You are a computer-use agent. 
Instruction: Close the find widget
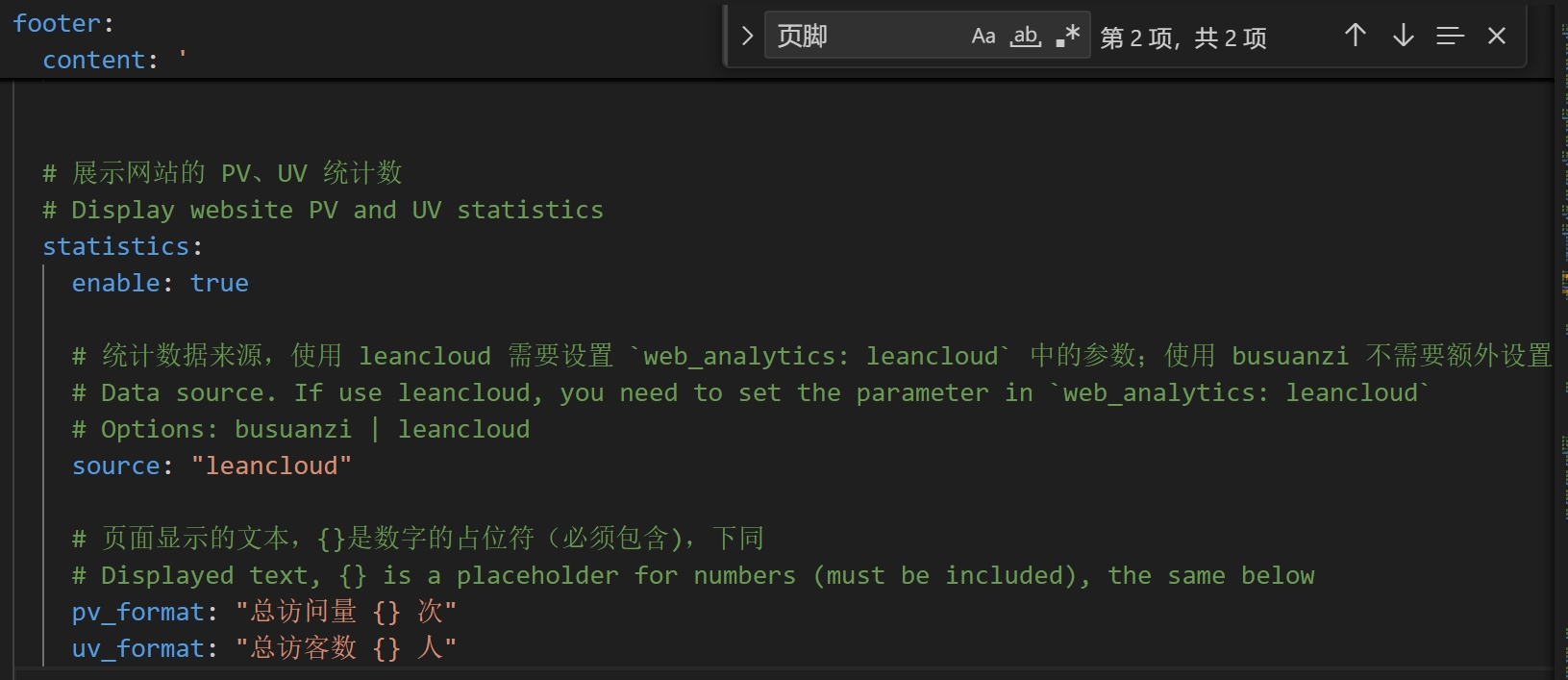coord(1497,37)
